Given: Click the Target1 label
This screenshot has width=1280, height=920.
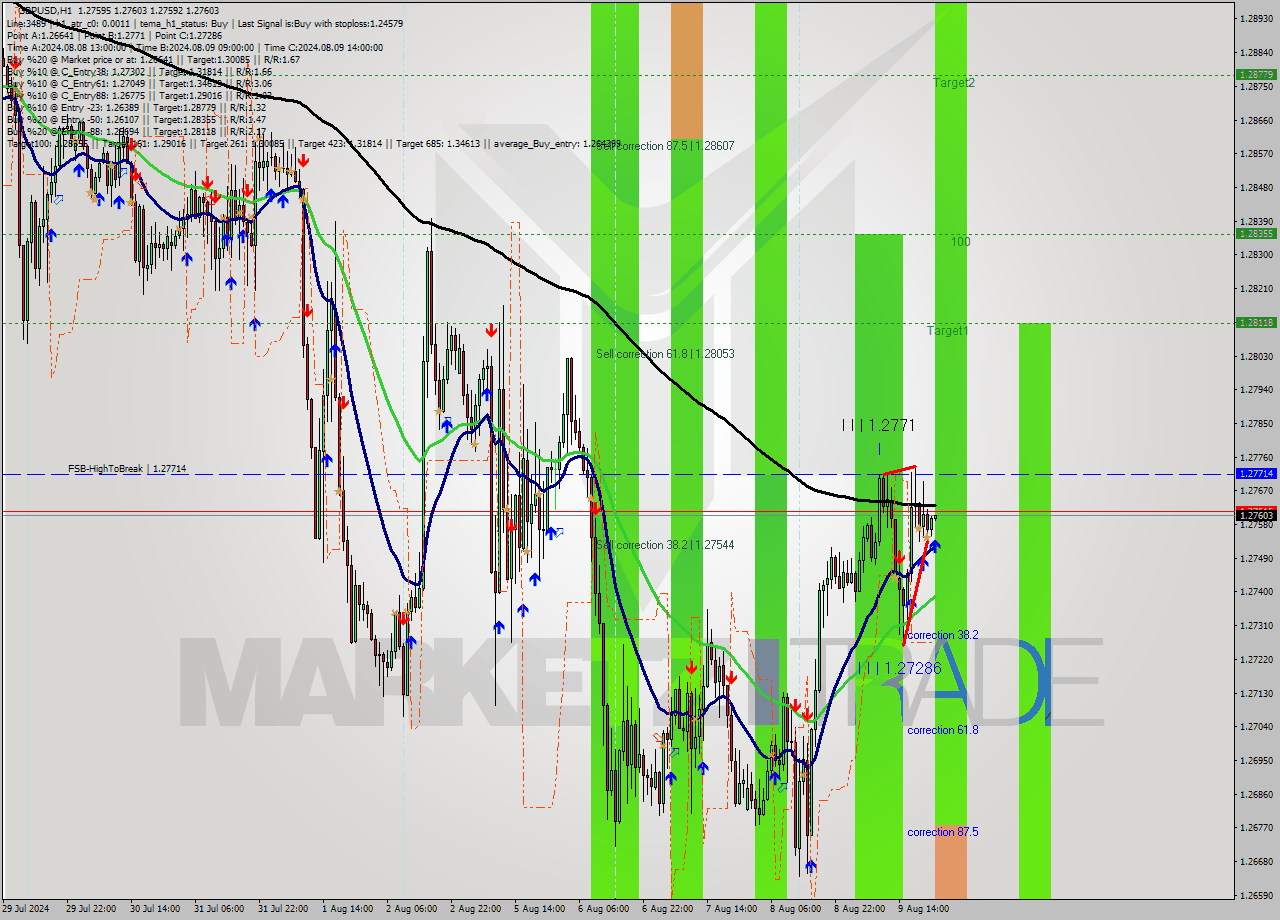Looking at the screenshot, I should point(947,330).
